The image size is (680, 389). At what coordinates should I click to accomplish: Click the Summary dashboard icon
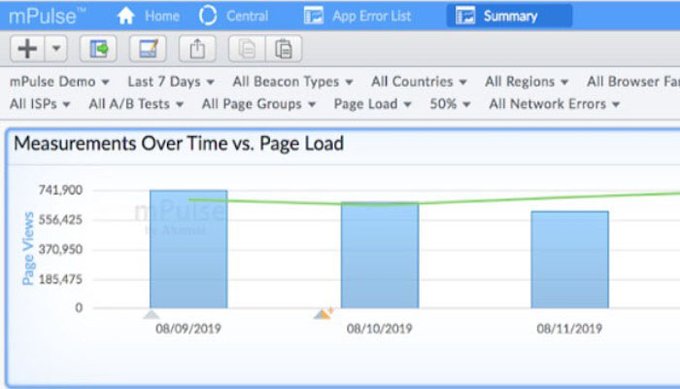pyautogui.click(x=465, y=16)
